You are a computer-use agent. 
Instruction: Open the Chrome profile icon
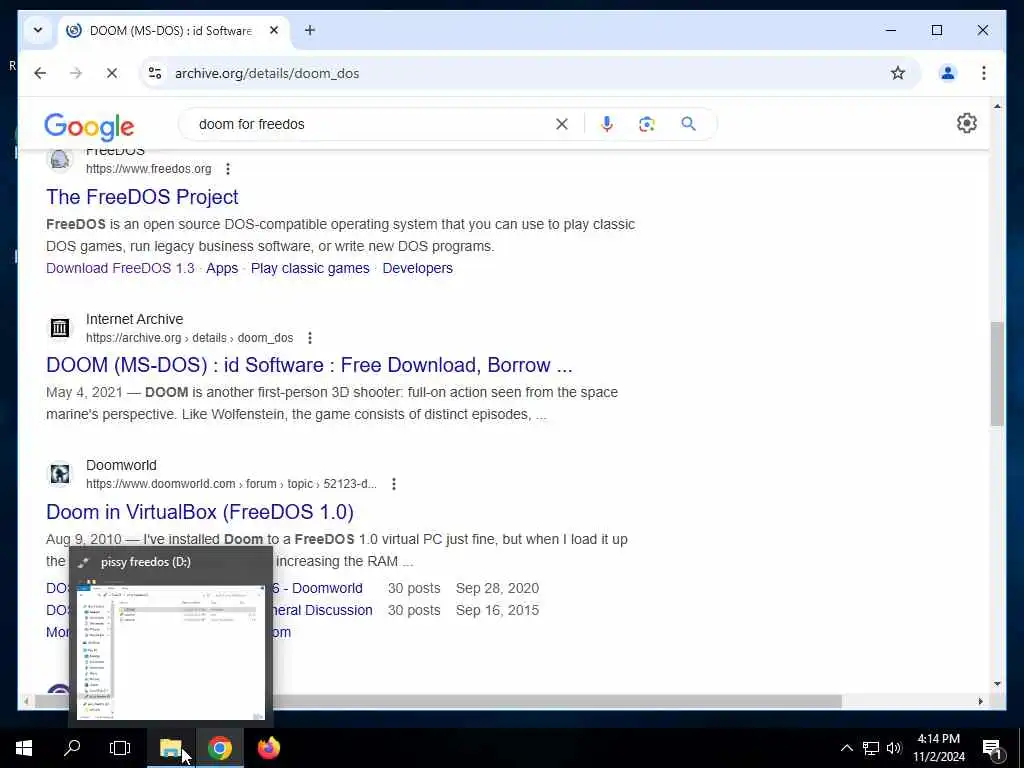coord(948,73)
